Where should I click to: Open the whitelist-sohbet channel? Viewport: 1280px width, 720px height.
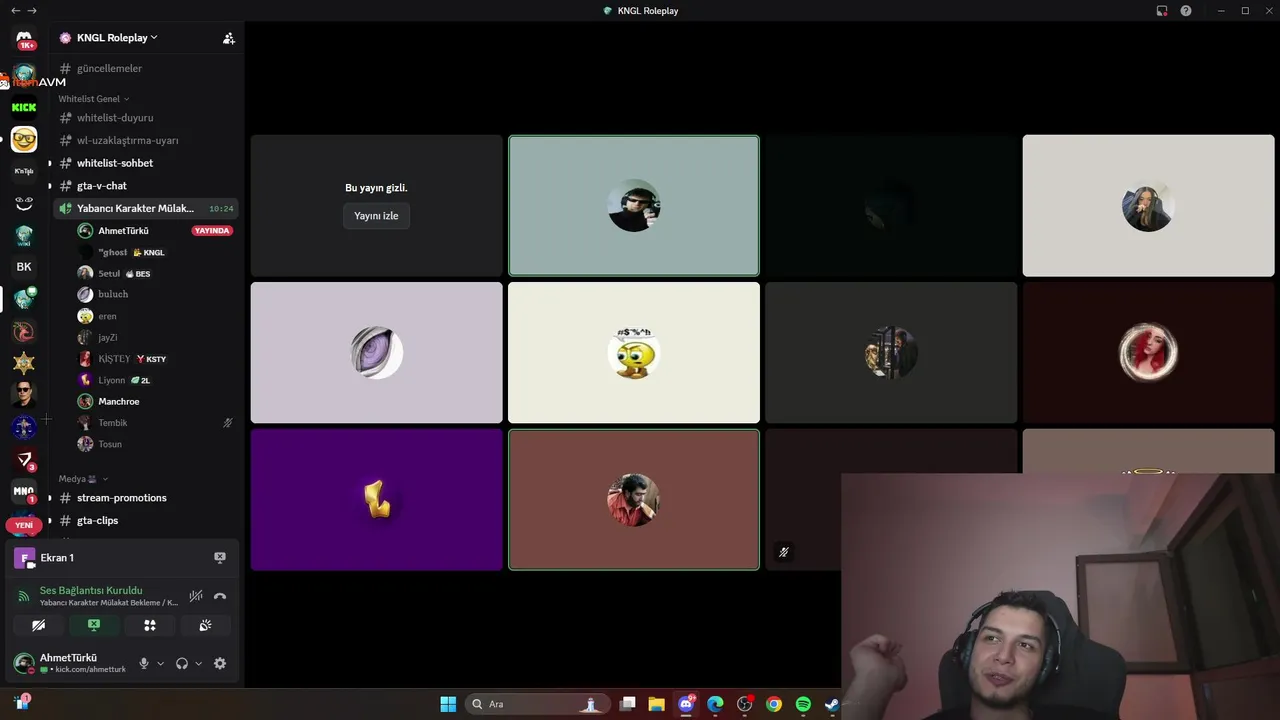coord(147,163)
